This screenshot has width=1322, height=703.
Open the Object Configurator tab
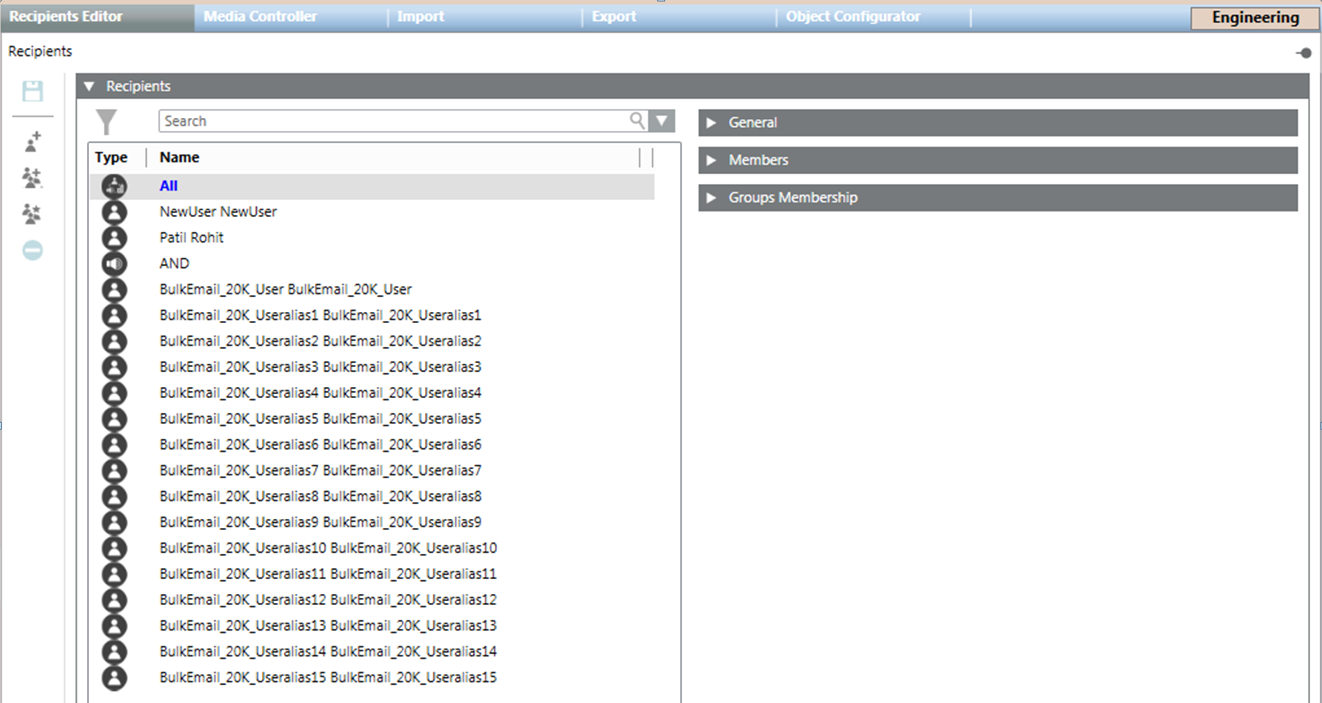point(853,17)
